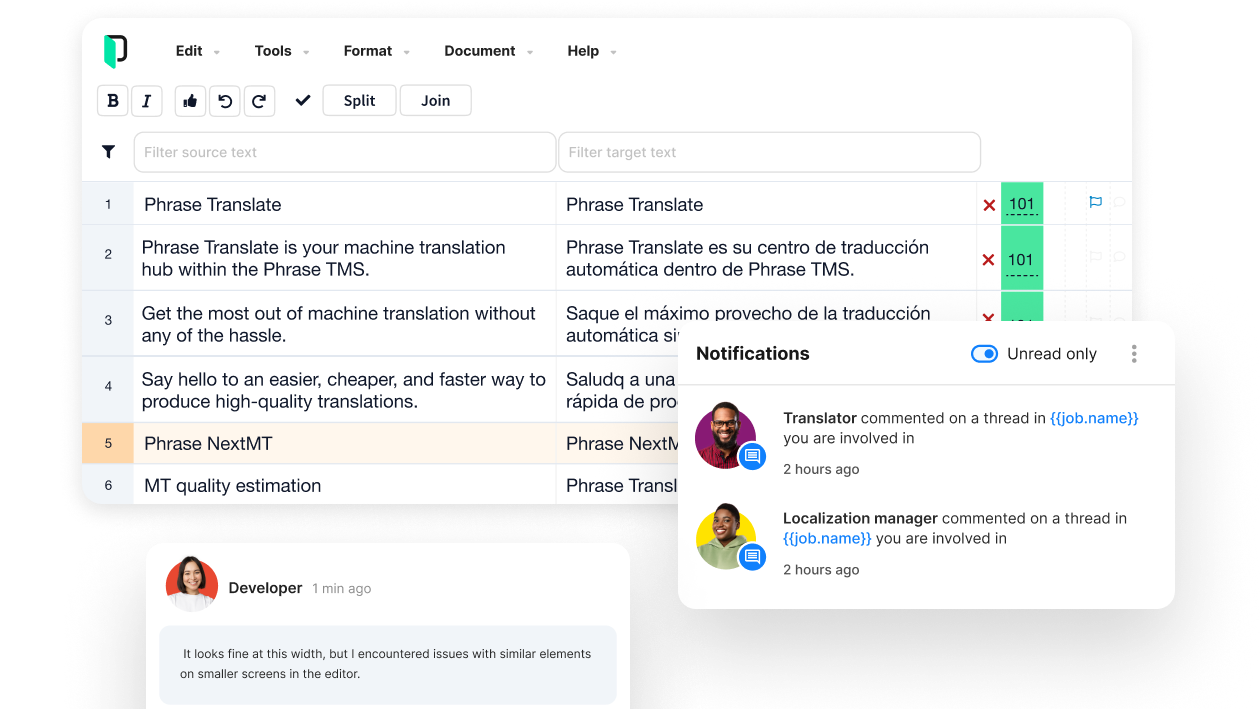Open the Help menu
The image size is (1260, 709).
pos(591,51)
